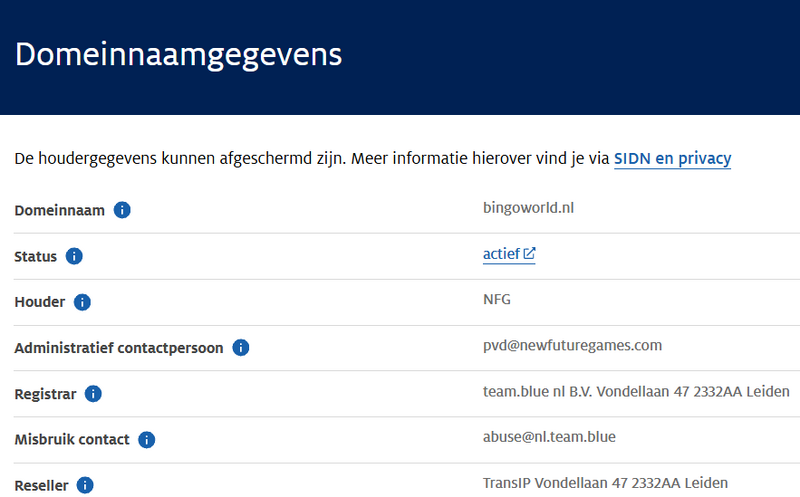Click the Domeinnaamgegevens page heading
Viewport: 800px width, 497px height.
tap(179, 55)
